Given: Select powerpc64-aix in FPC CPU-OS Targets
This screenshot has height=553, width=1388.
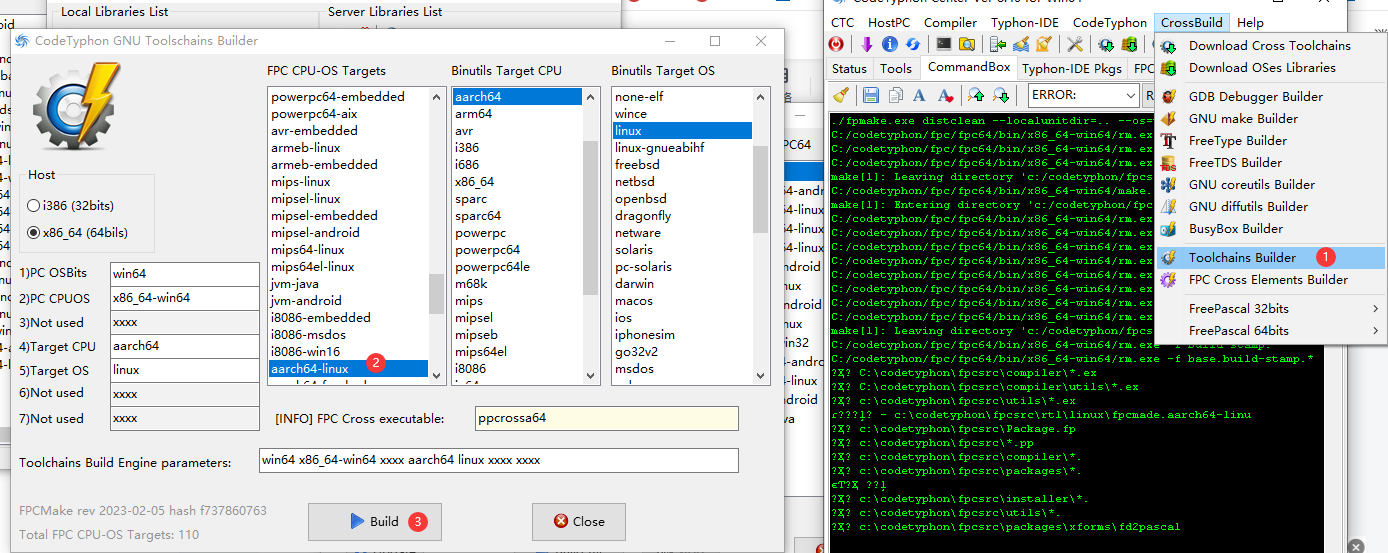Looking at the screenshot, I should (348, 114).
